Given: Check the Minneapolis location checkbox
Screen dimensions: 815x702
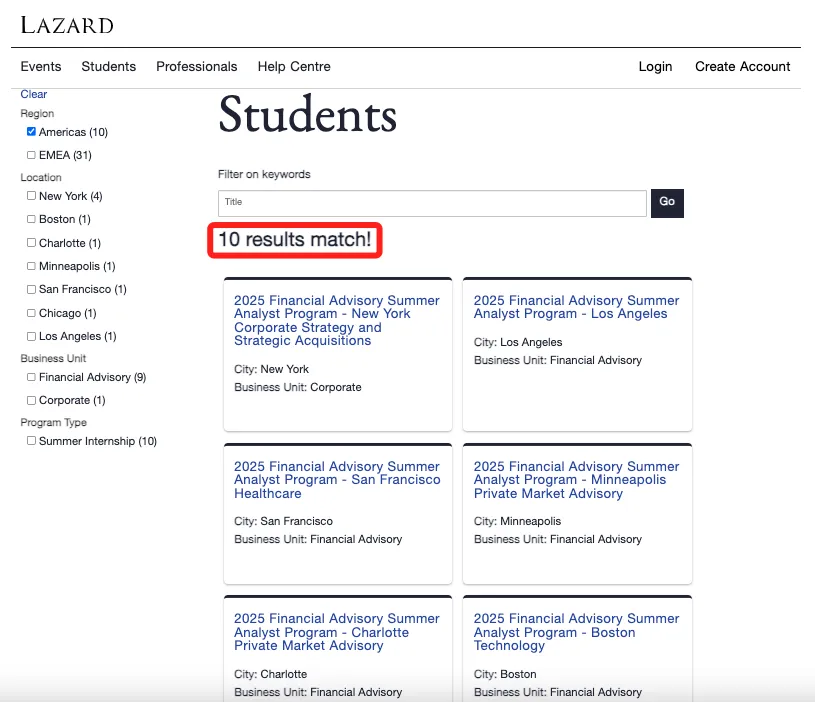Looking at the screenshot, I should coord(31,266).
